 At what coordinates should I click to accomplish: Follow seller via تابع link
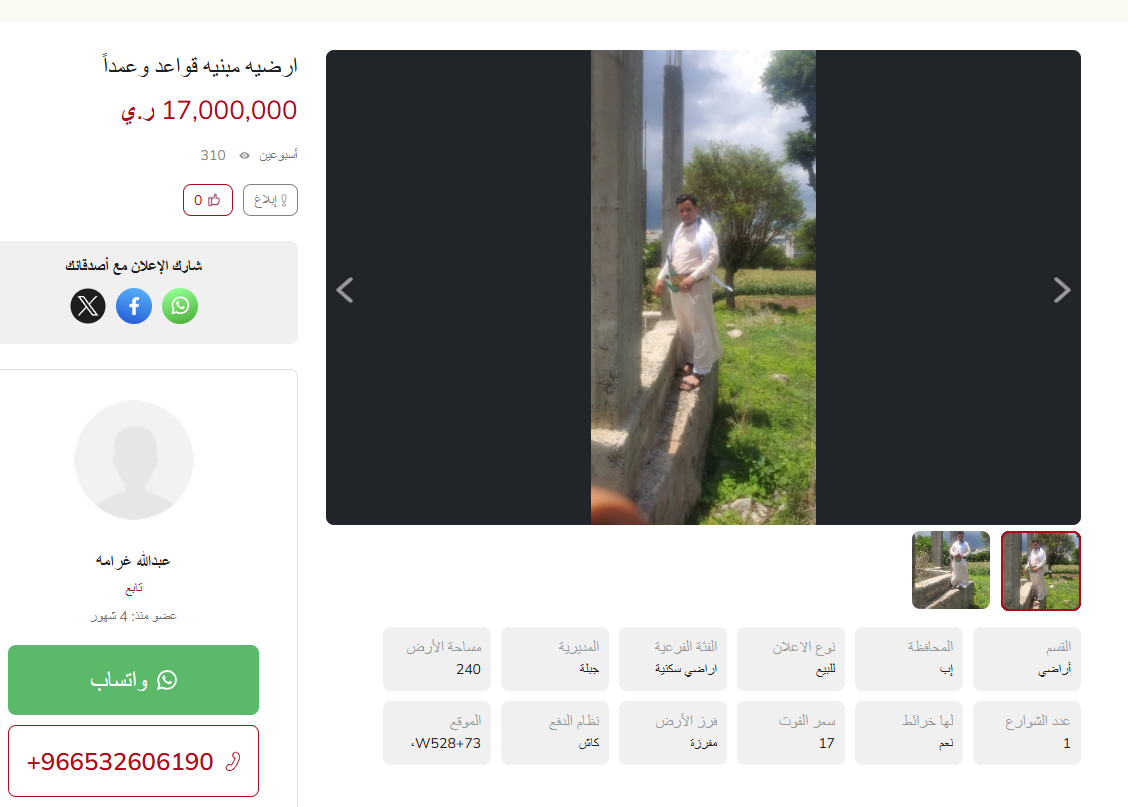click(x=134, y=589)
